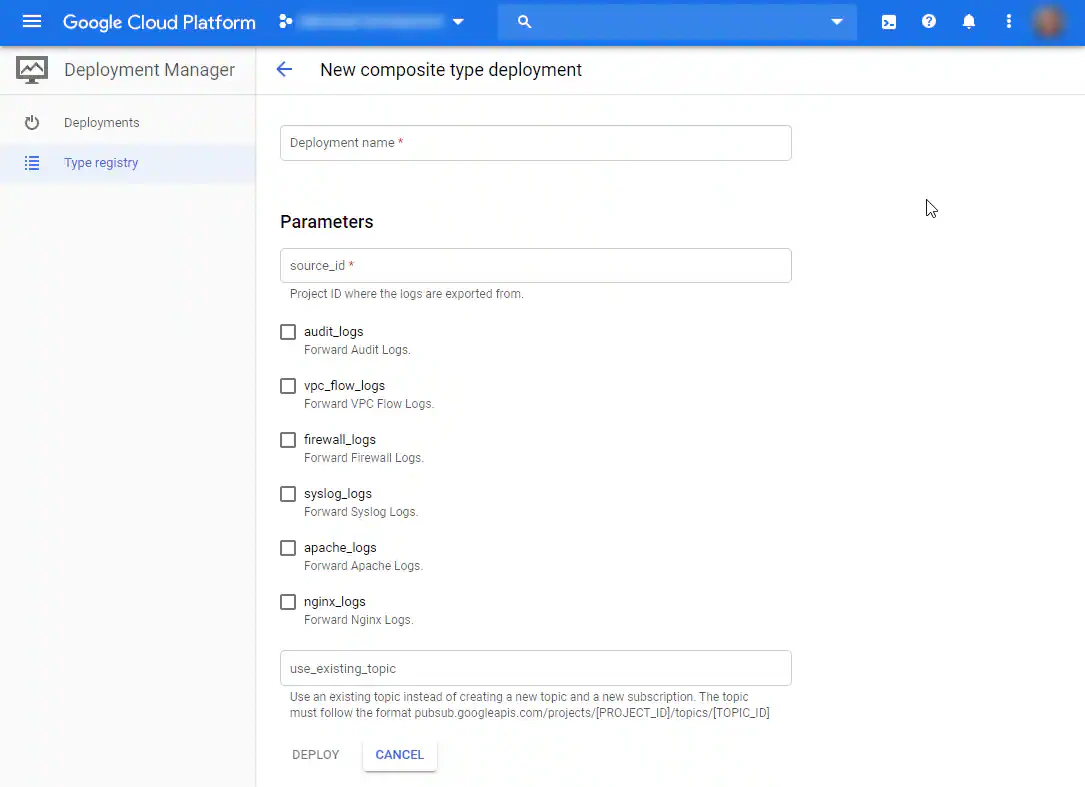Click the project selector hexagon icon

pyautogui.click(x=286, y=21)
